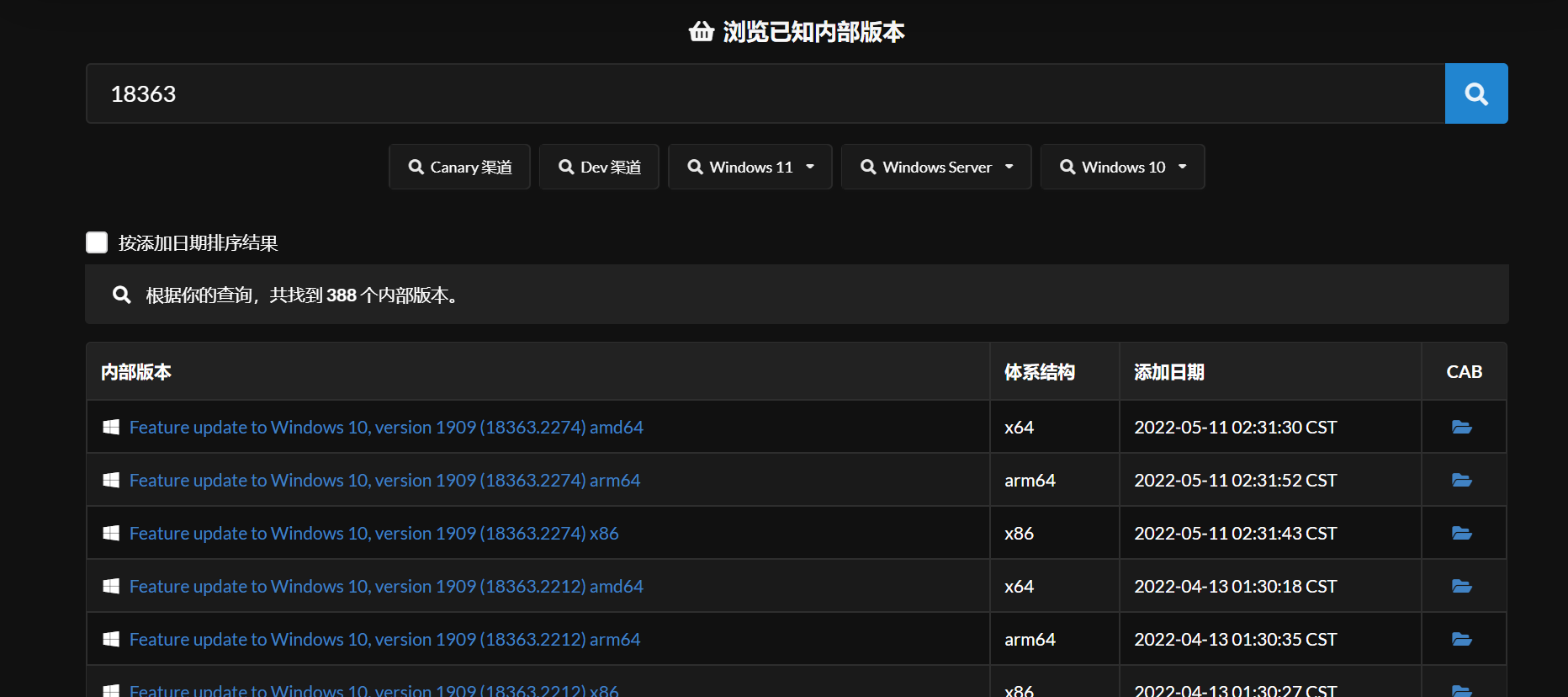Viewport: 1568px width, 697px height.
Task: Click magnifier icon in results summary bar
Action: (x=122, y=295)
